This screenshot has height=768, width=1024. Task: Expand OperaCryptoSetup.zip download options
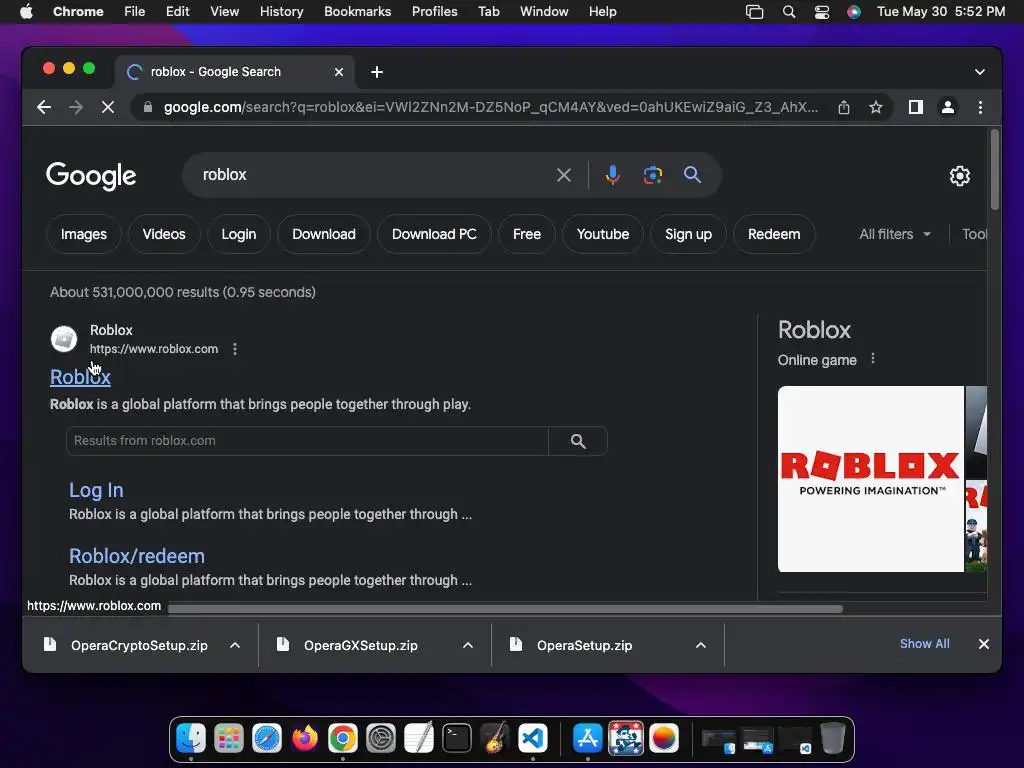[x=235, y=645]
